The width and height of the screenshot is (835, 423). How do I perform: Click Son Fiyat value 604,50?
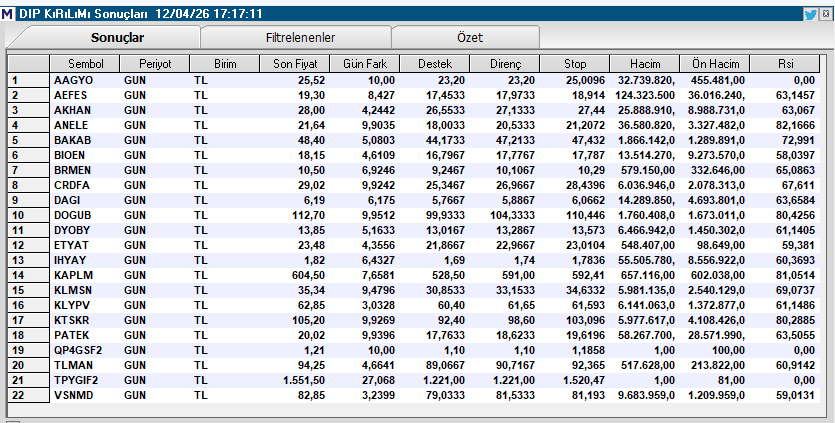(307, 275)
